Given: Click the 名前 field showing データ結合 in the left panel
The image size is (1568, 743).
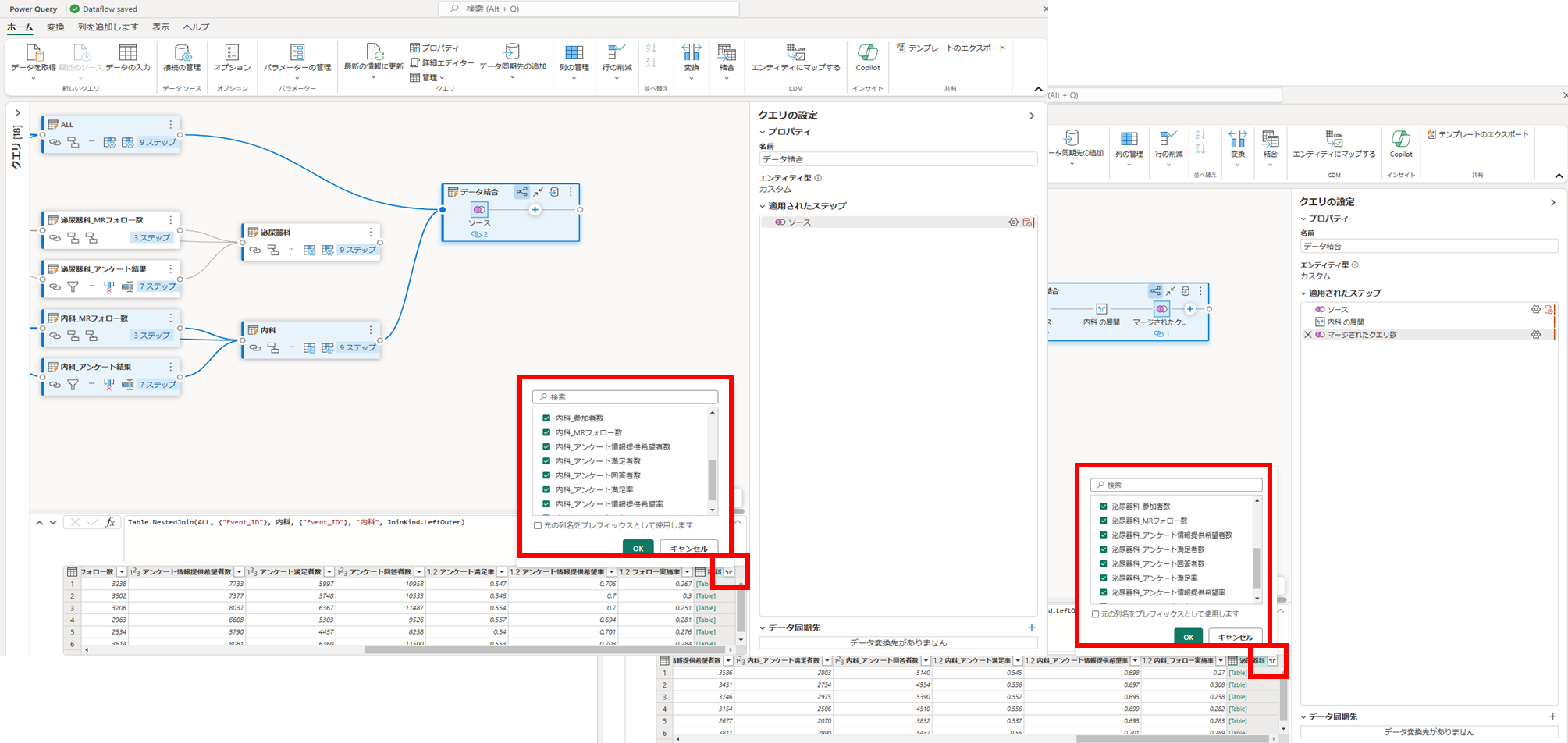Looking at the screenshot, I should (898, 159).
